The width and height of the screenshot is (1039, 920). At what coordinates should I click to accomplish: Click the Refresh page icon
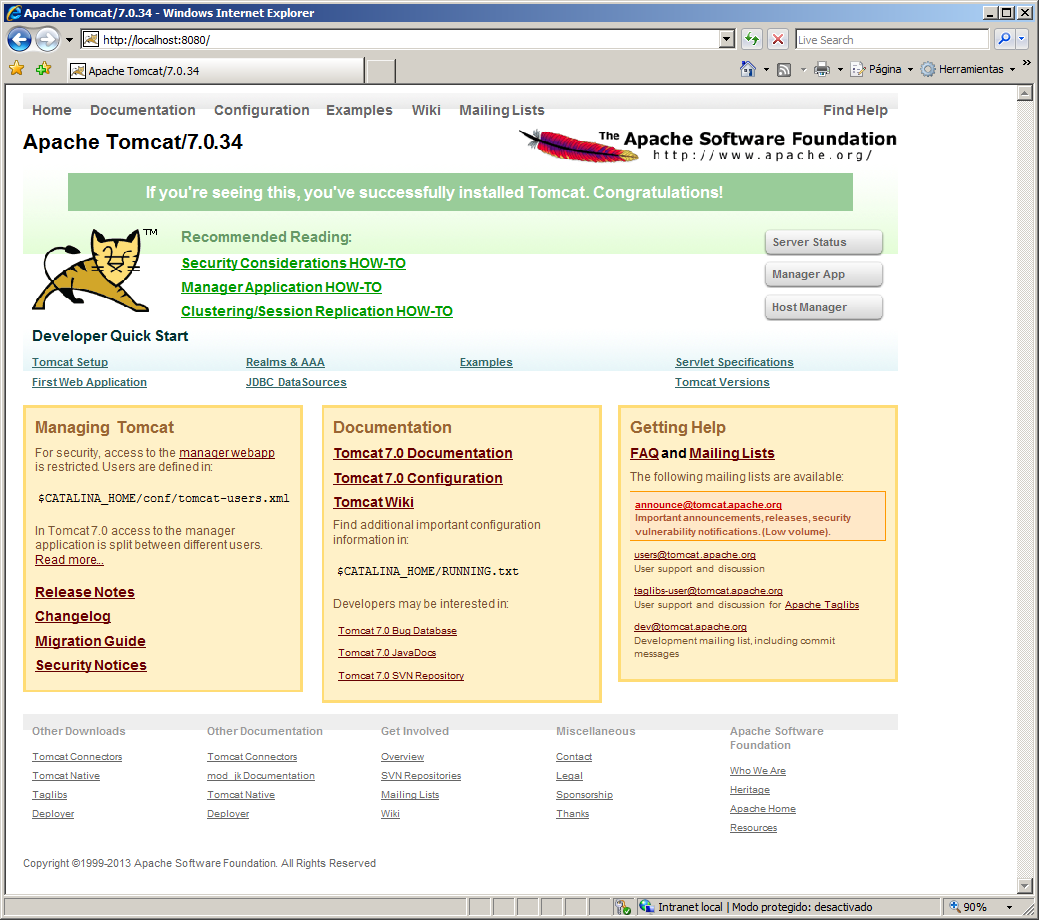(x=752, y=40)
